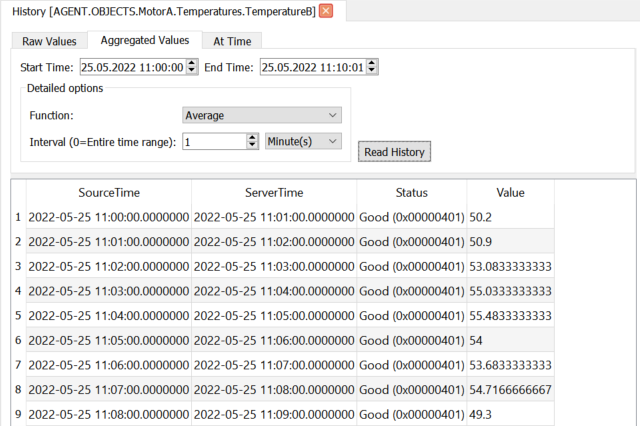
Task: Click the SourceTime column header
Action: [109, 193]
